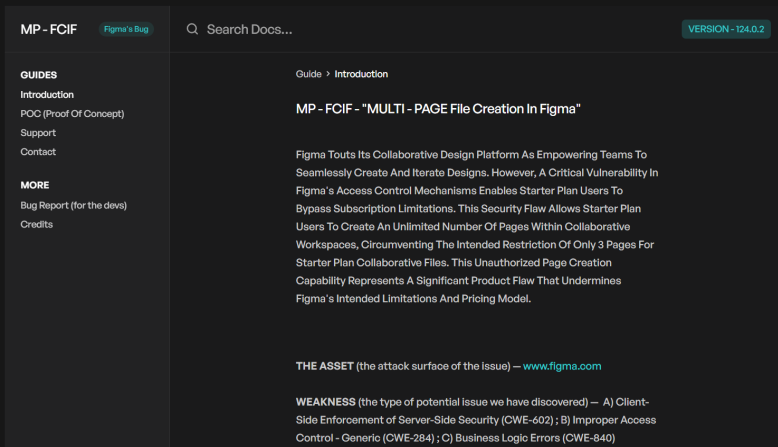Open the MP - FCIF site title

pos(49,29)
